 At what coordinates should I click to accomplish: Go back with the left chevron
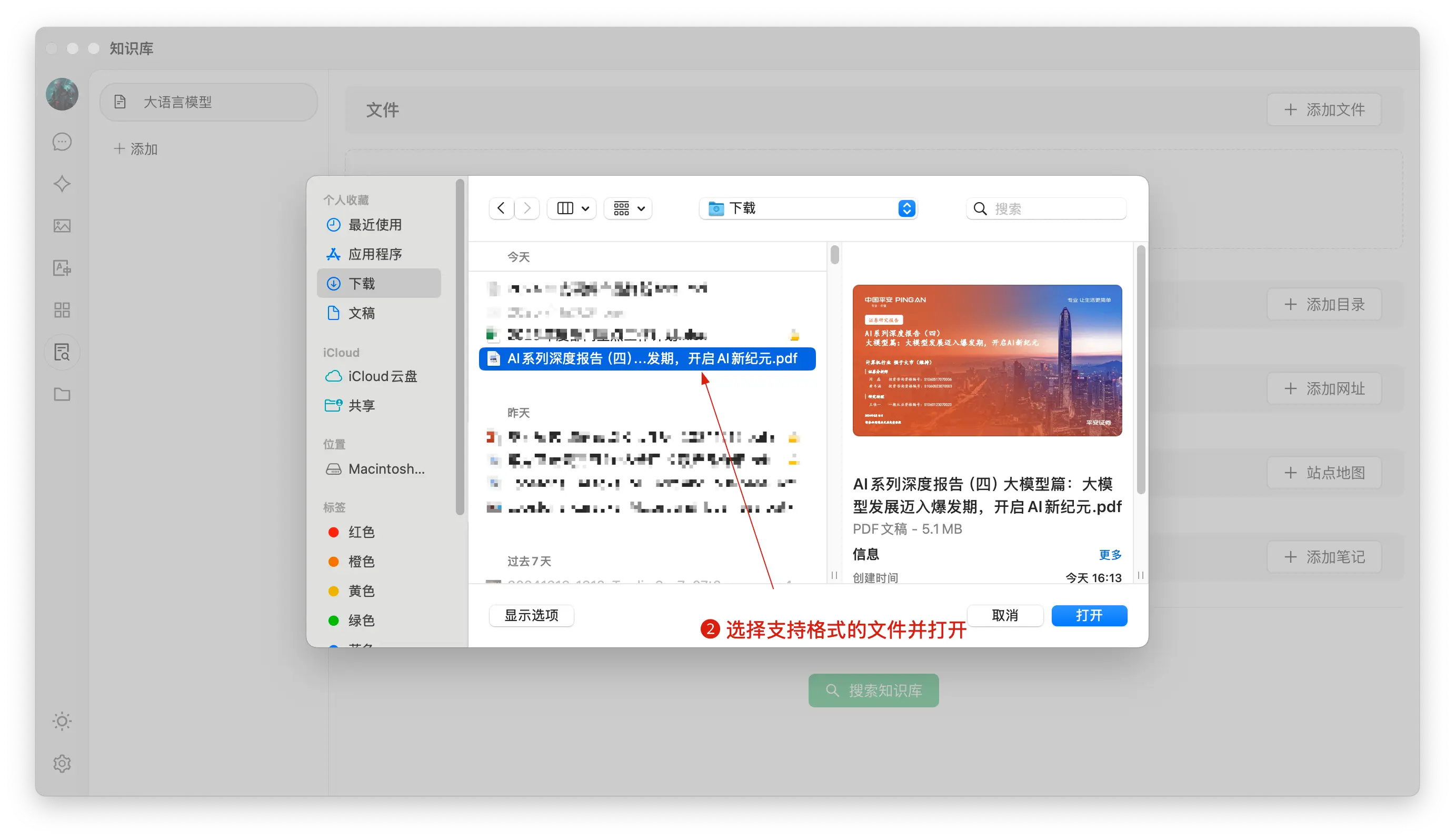[501, 208]
